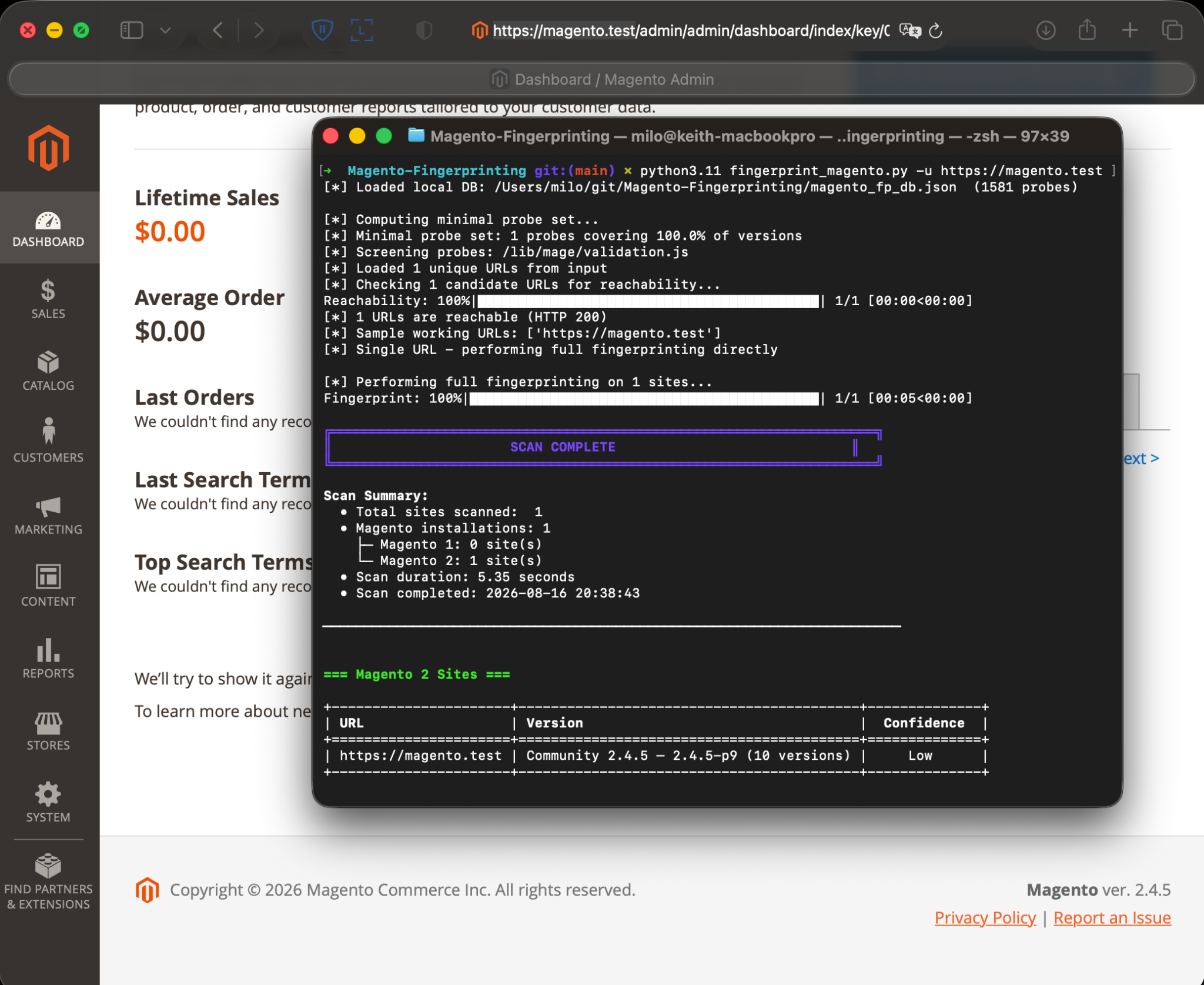
Task: Select the Dashboard / Magento Admin tab
Action: [602, 79]
